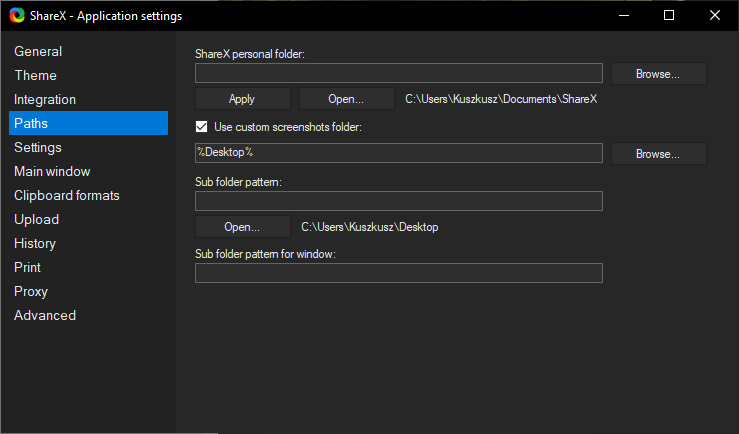Switch to the Theme section
This screenshot has height=434, width=739.
[35, 75]
